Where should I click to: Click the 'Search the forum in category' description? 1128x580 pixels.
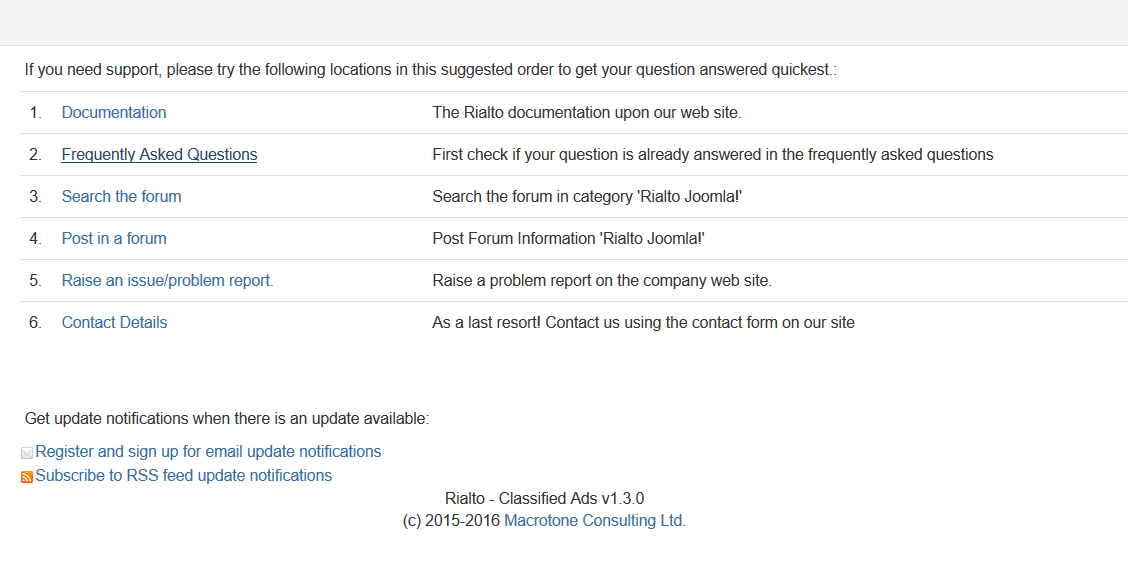tap(586, 197)
